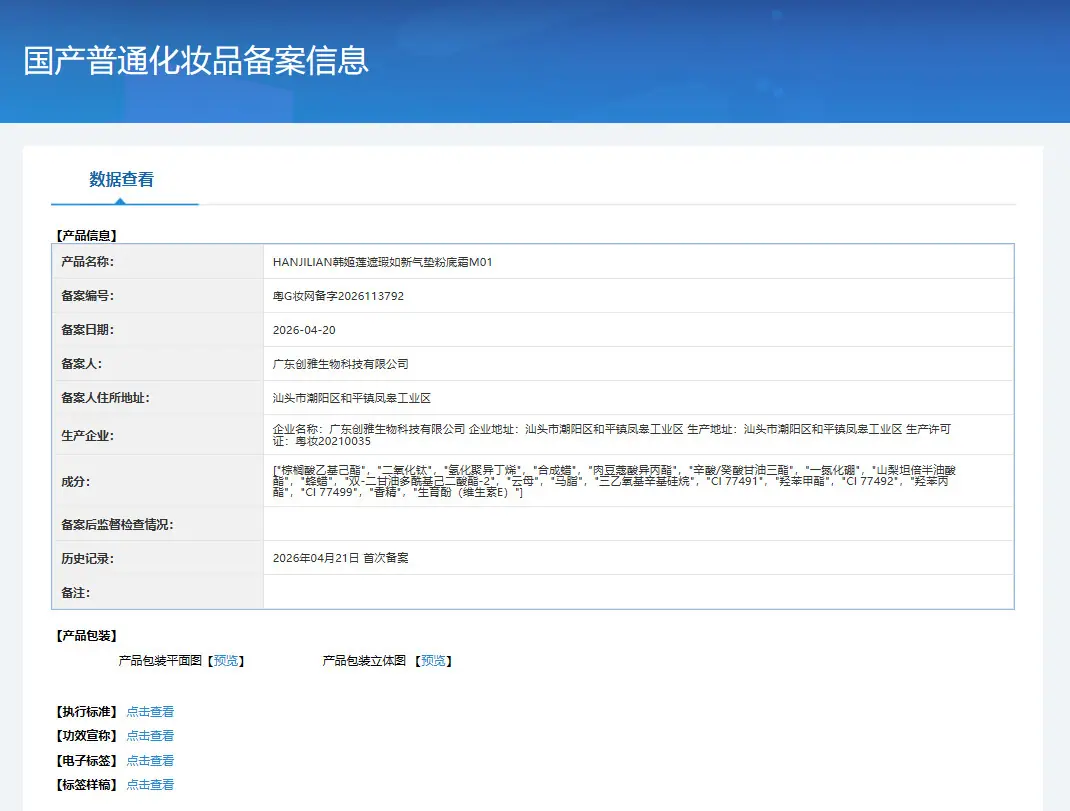Click the 备注: label
This screenshot has height=811, width=1070.
[76, 593]
